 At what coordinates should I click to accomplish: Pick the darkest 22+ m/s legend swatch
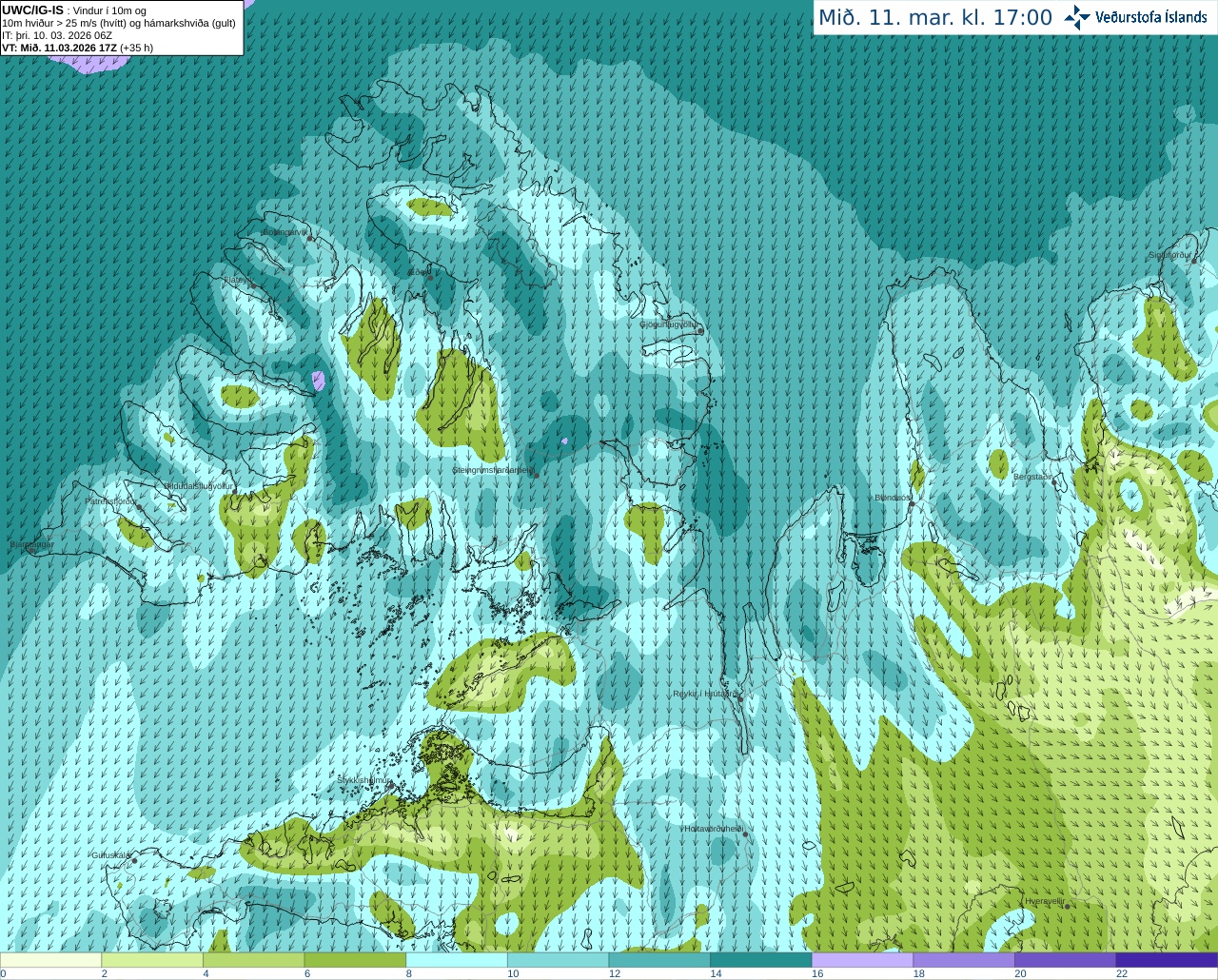1167,960
